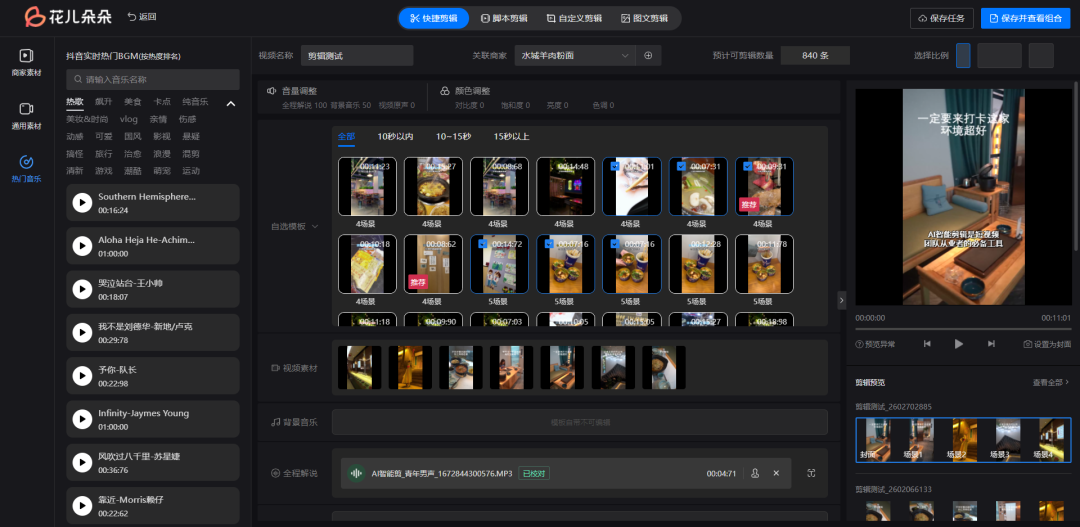1080x527 pixels.
Task: Play the song 我不是刘德华-新地/卢克
Action: click(82, 333)
